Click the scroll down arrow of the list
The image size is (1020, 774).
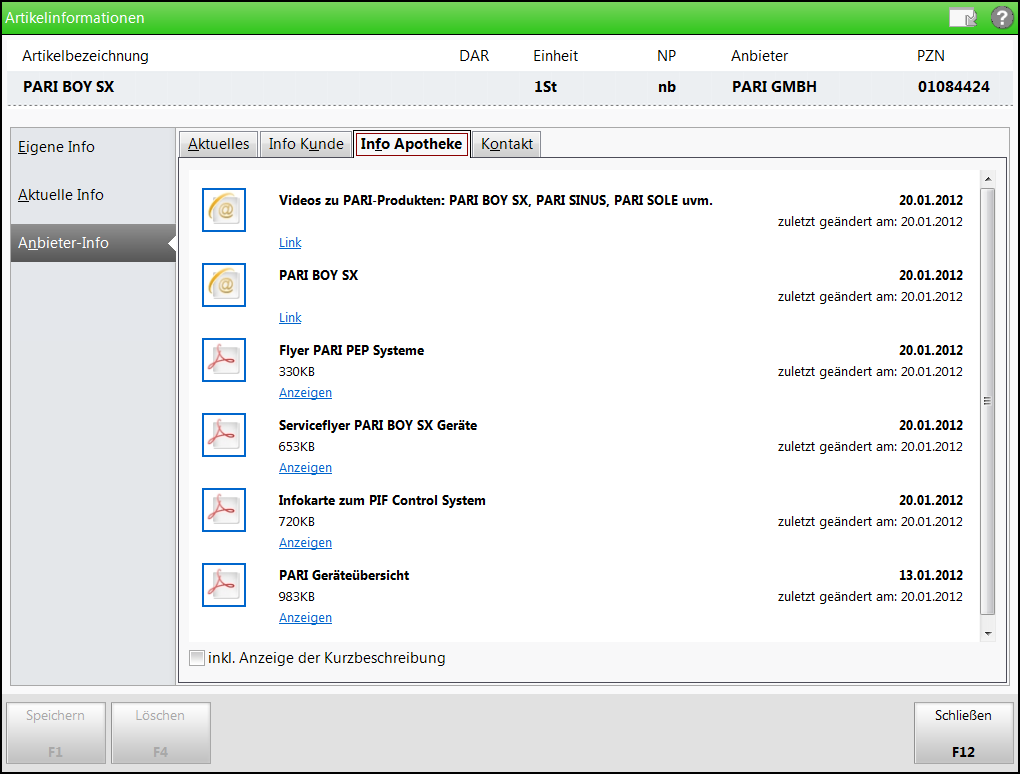[x=988, y=634]
